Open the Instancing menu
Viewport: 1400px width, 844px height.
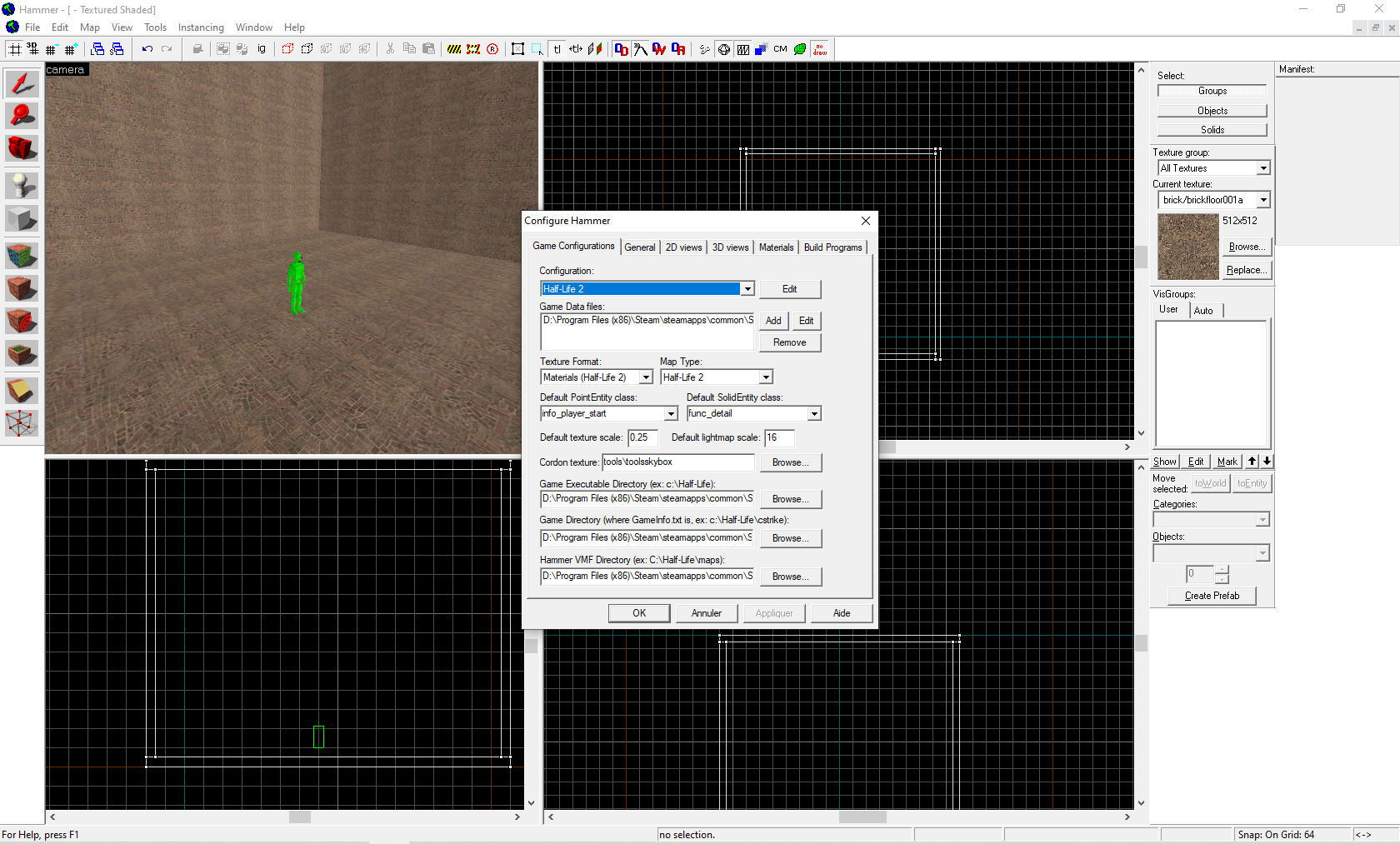pos(201,27)
